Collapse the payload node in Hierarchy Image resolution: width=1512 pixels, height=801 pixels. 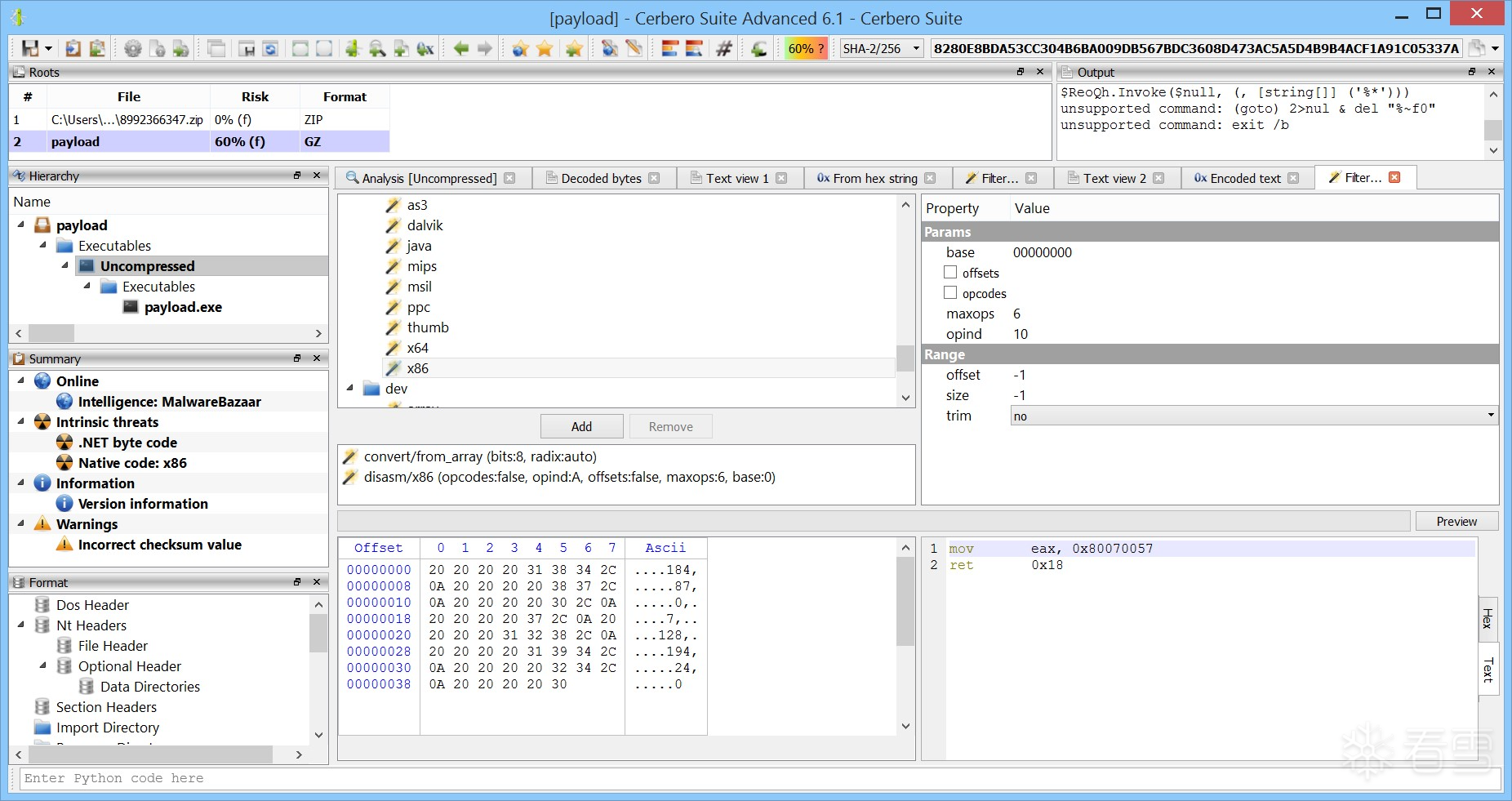coord(21,225)
